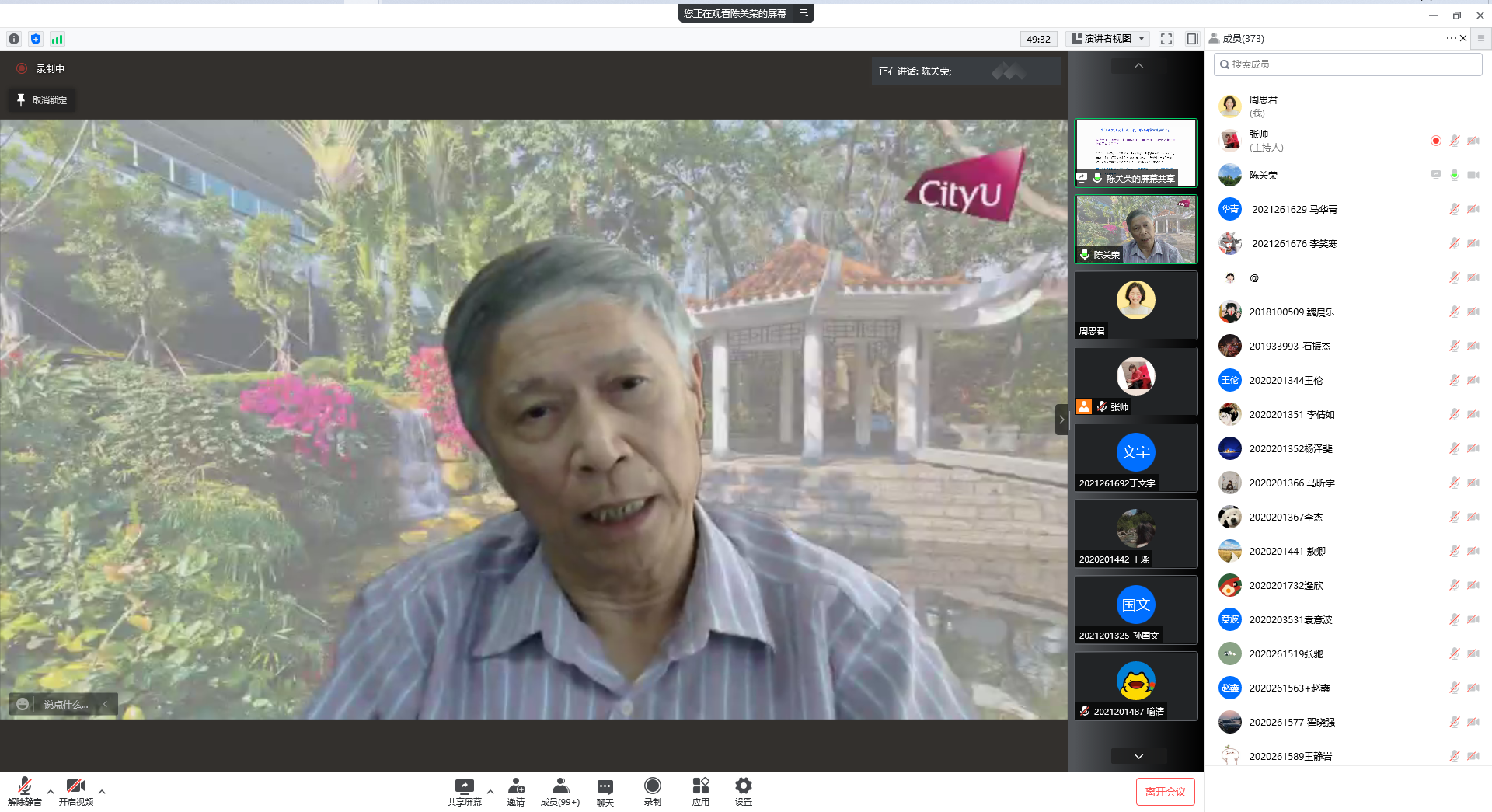Click the network signal status icon

click(58, 39)
